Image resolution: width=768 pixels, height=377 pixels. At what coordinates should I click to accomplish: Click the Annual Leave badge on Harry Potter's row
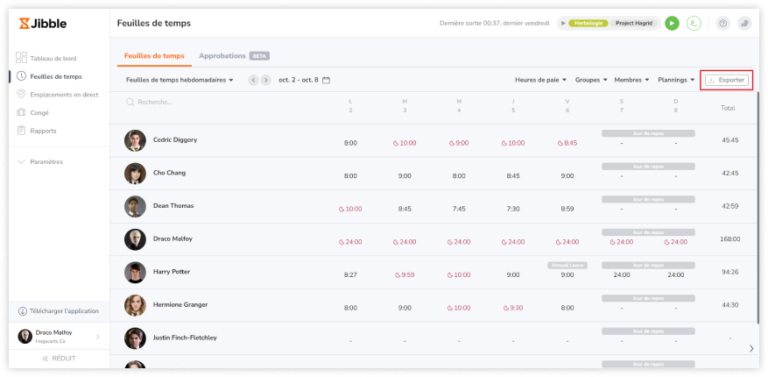tap(567, 265)
